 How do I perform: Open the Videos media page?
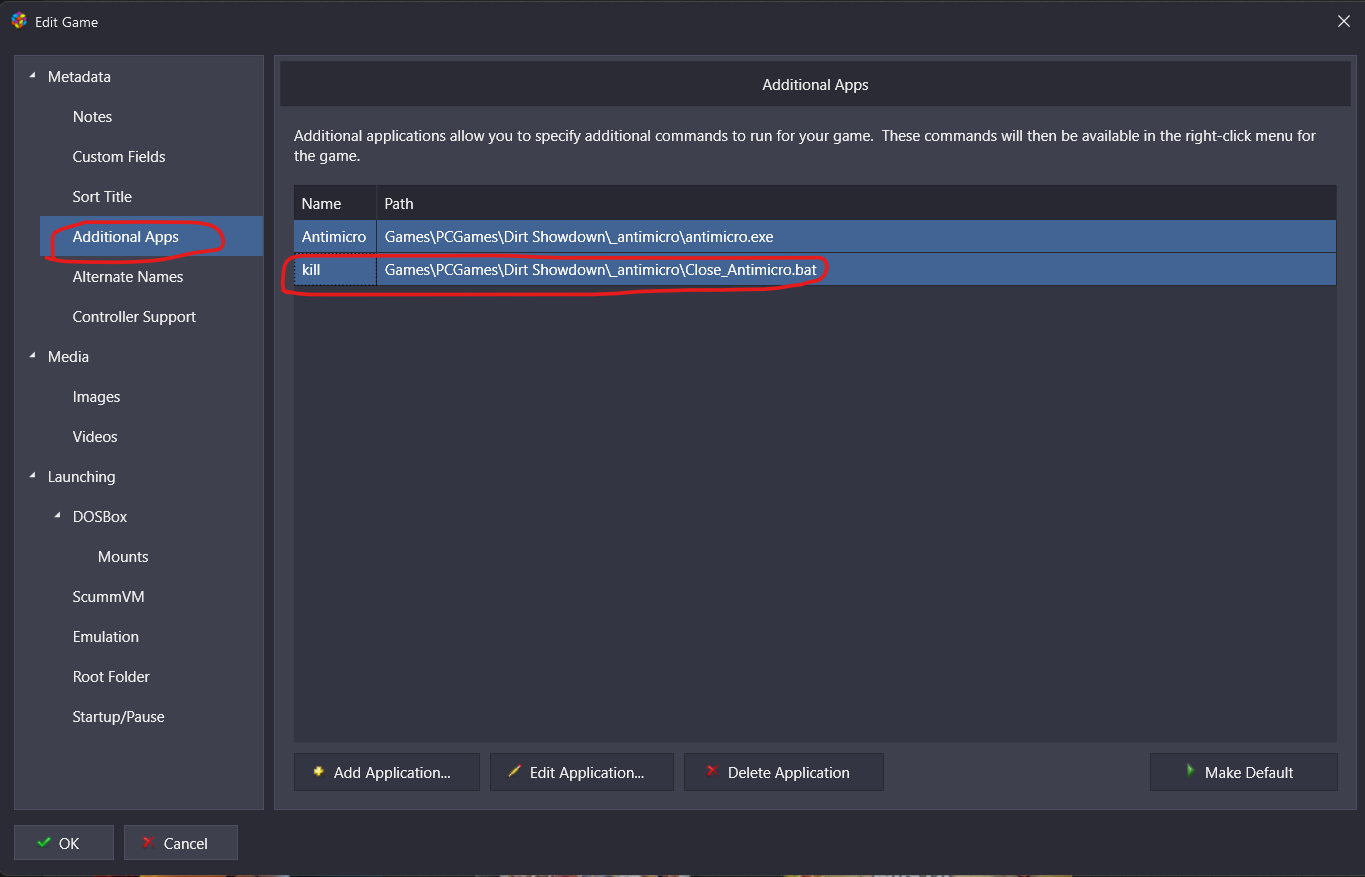point(95,437)
